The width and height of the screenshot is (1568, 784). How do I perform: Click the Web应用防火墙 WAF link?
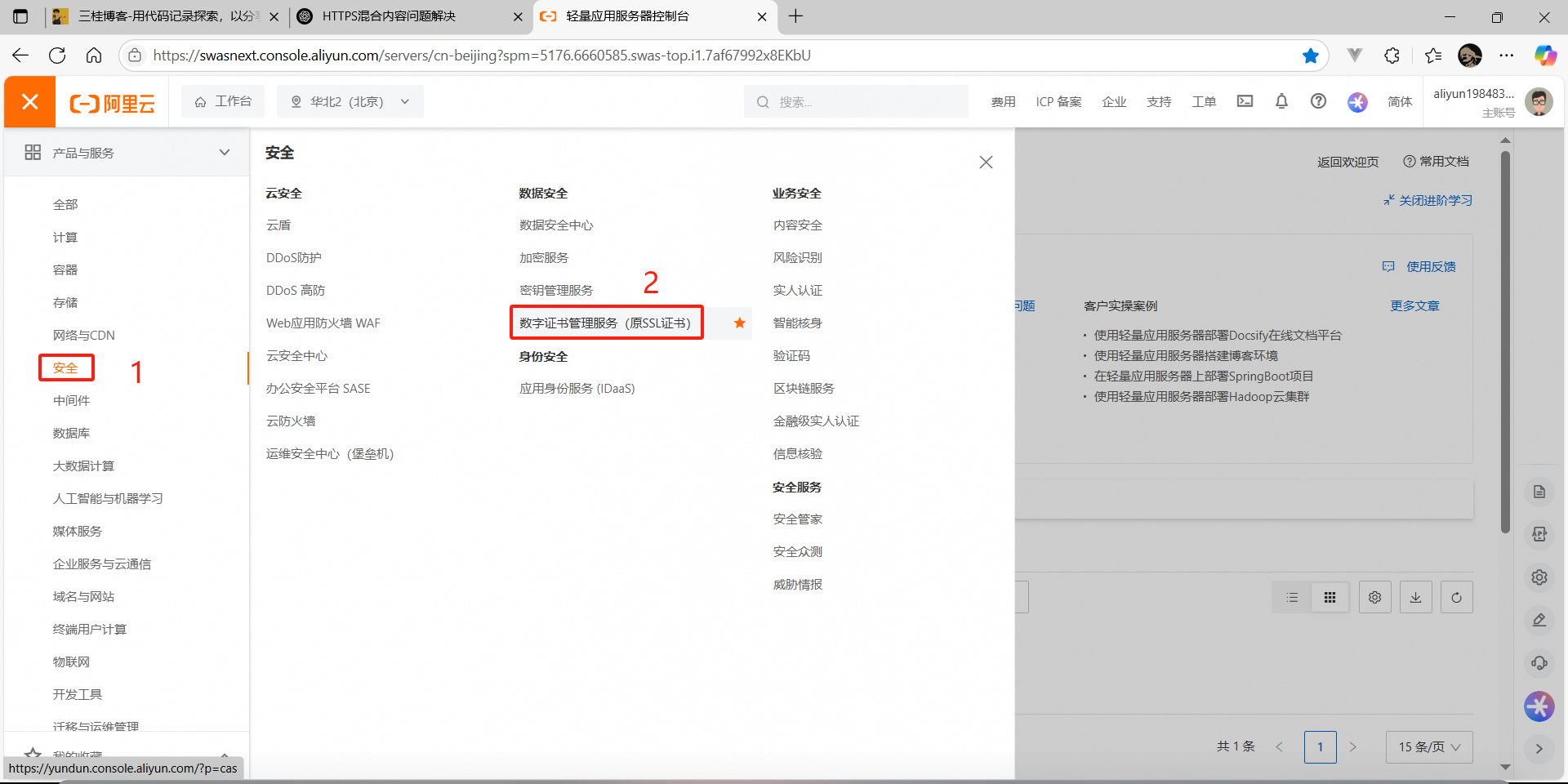[323, 323]
